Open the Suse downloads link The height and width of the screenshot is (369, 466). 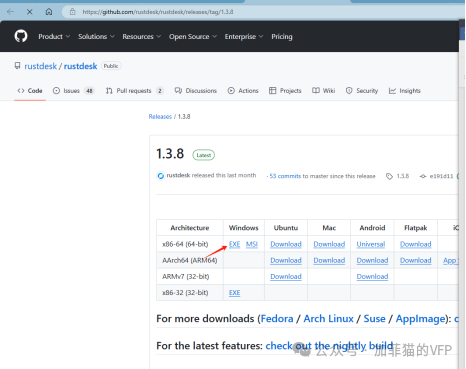pyautogui.click(x=374, y=319)
